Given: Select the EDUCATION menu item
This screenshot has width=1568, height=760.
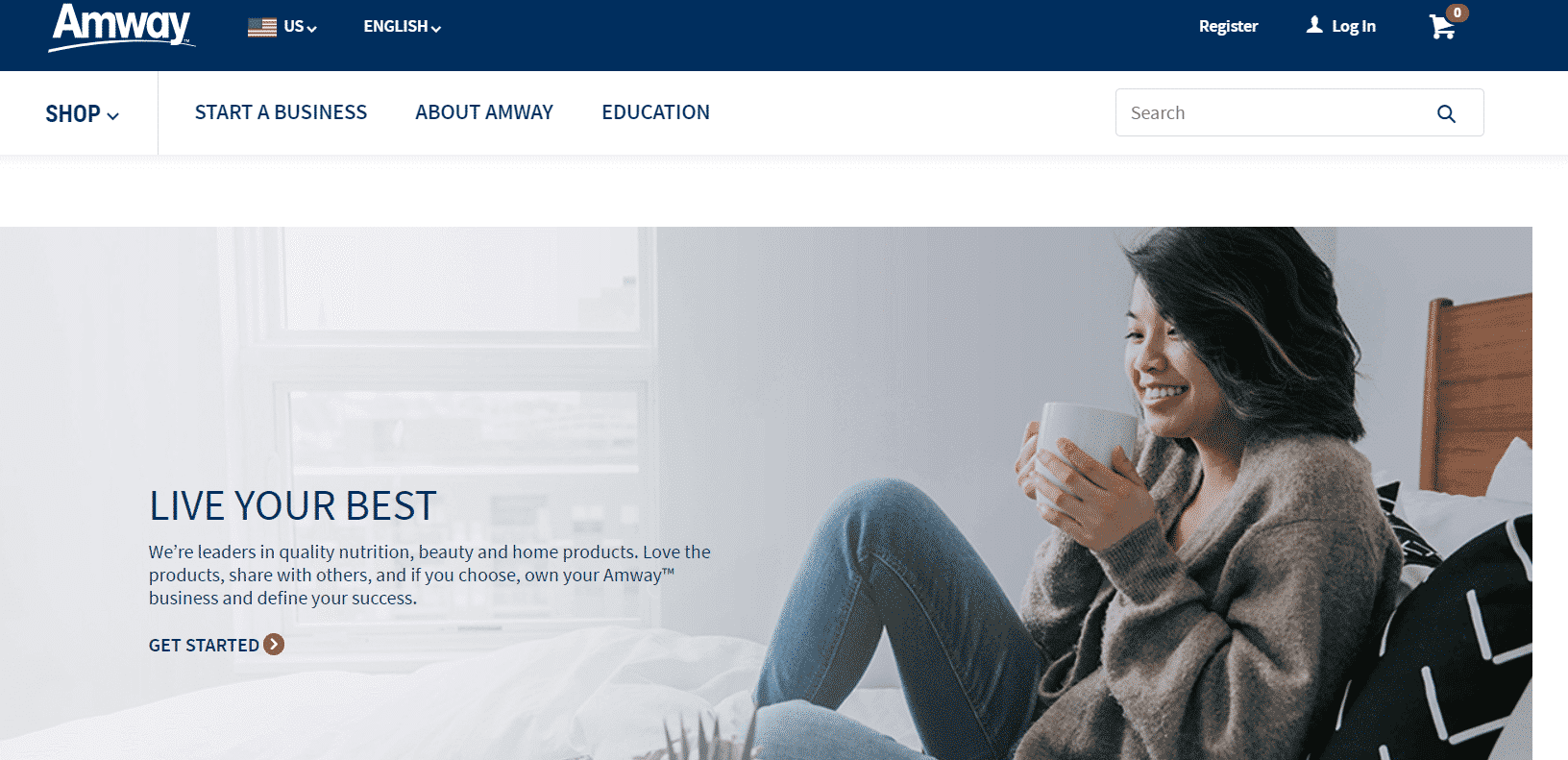Looking at the screenshot, I should 655,112.
